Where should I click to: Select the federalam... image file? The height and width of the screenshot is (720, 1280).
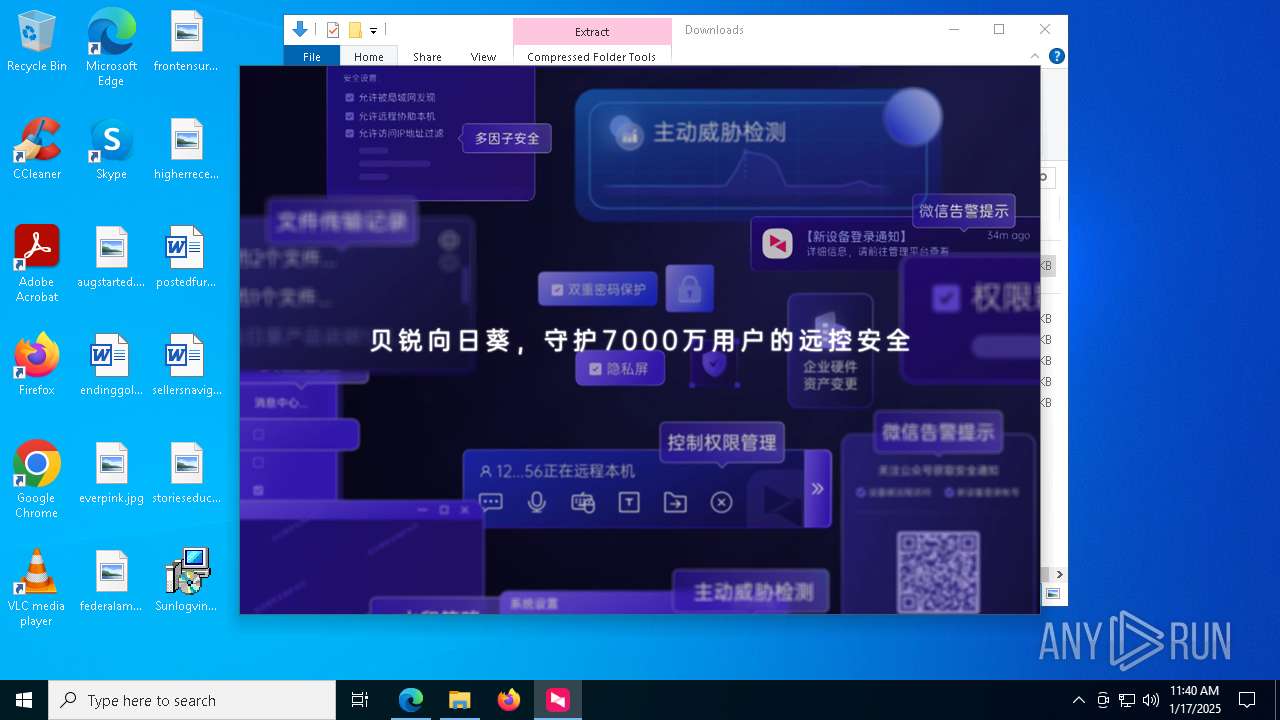111,582
